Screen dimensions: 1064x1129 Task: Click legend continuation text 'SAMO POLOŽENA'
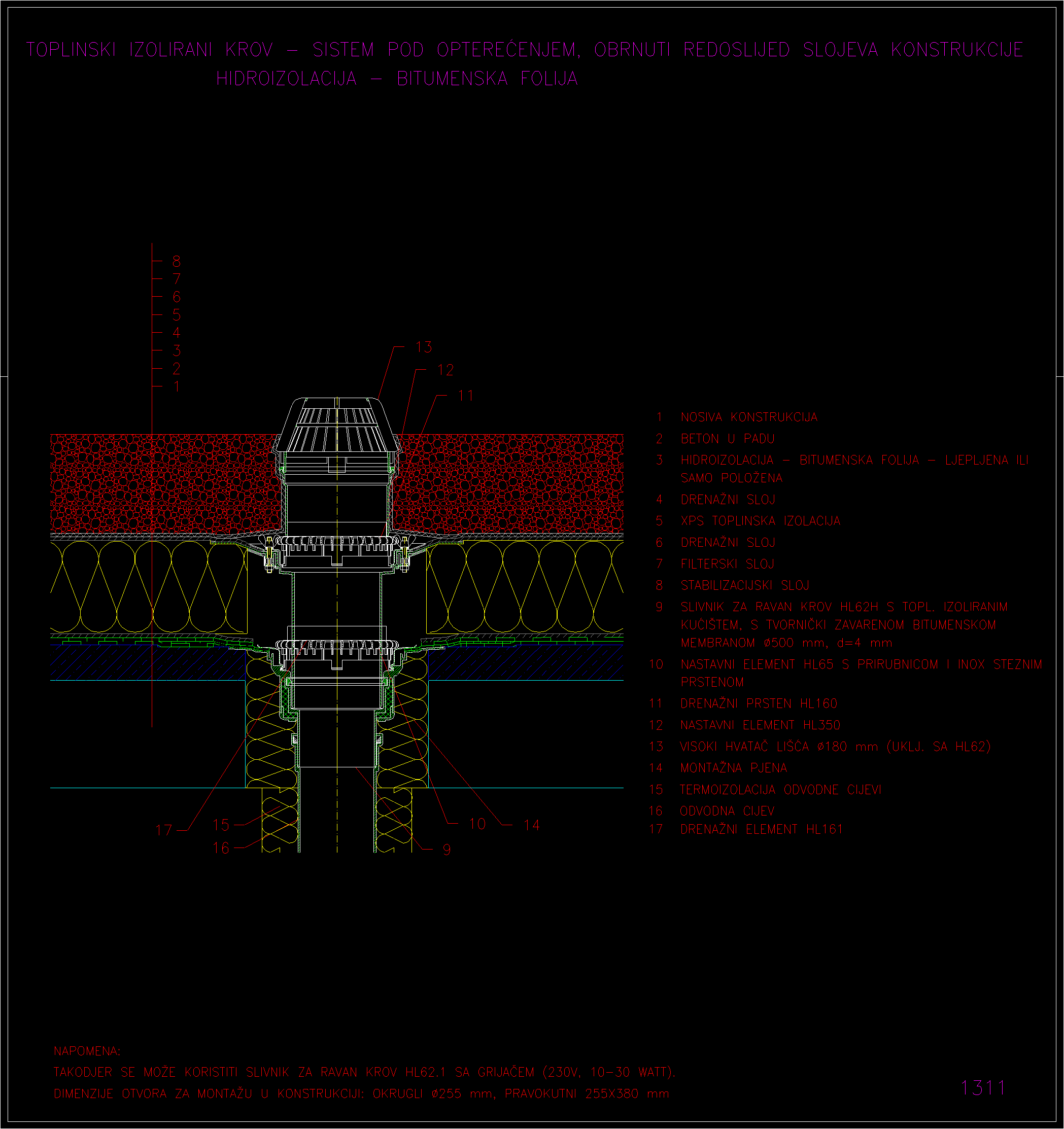coord(732,478)
